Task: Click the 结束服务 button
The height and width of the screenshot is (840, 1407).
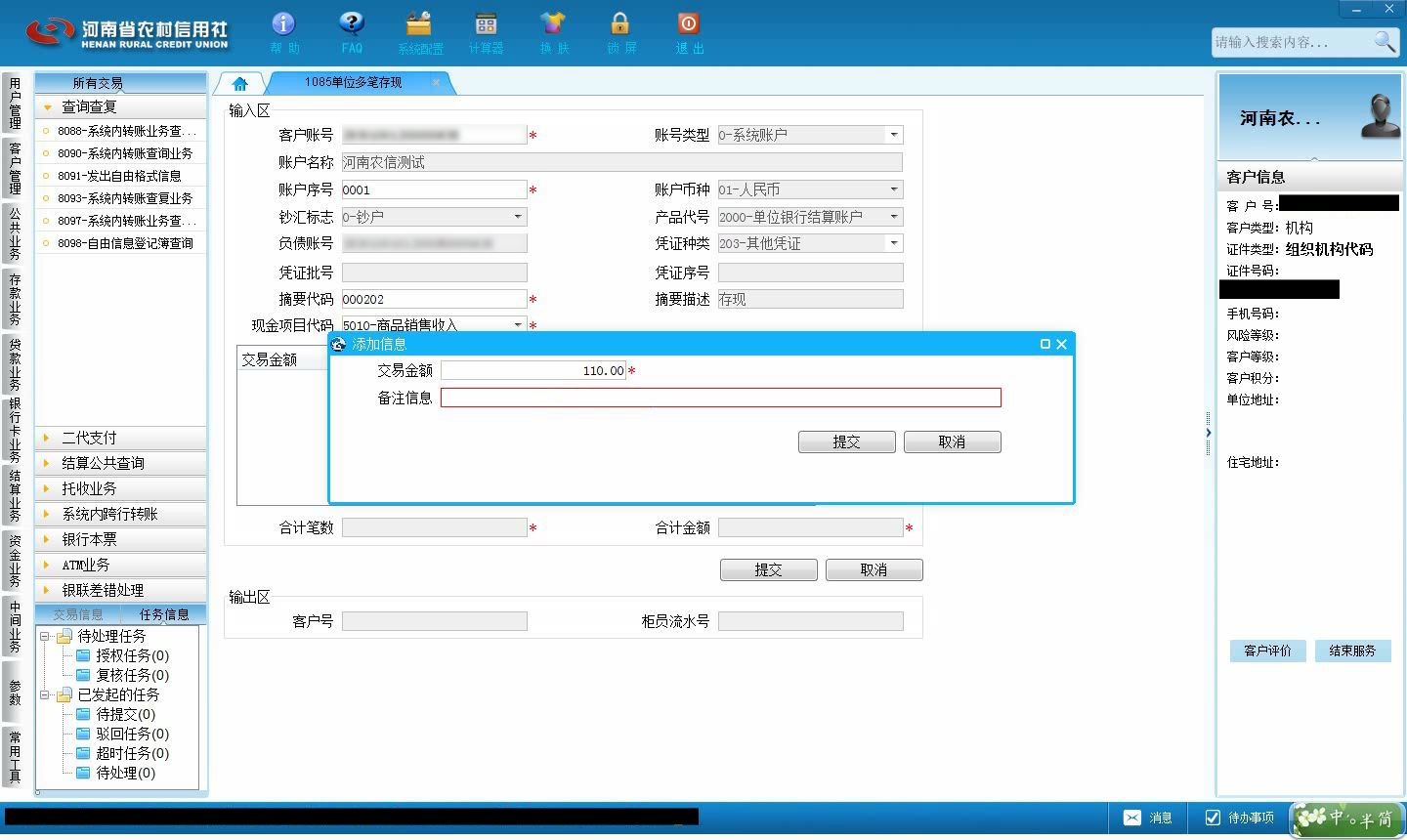Action: tap(1352, 651)
